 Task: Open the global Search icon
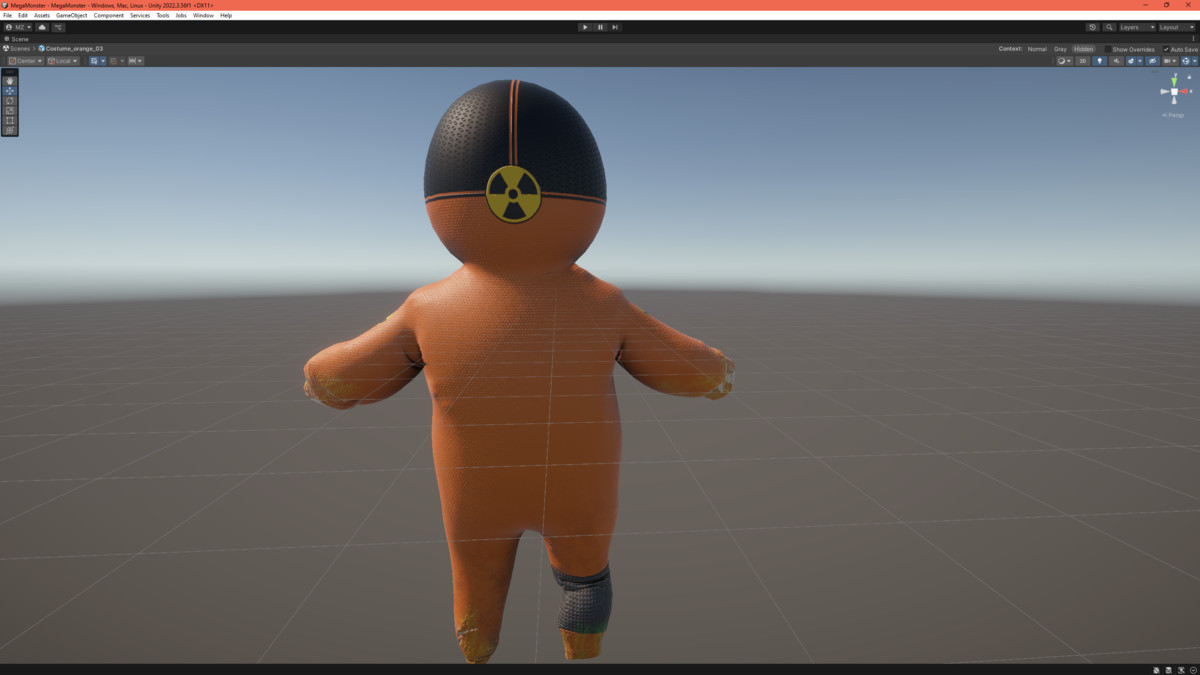(x=1109, y=27)
